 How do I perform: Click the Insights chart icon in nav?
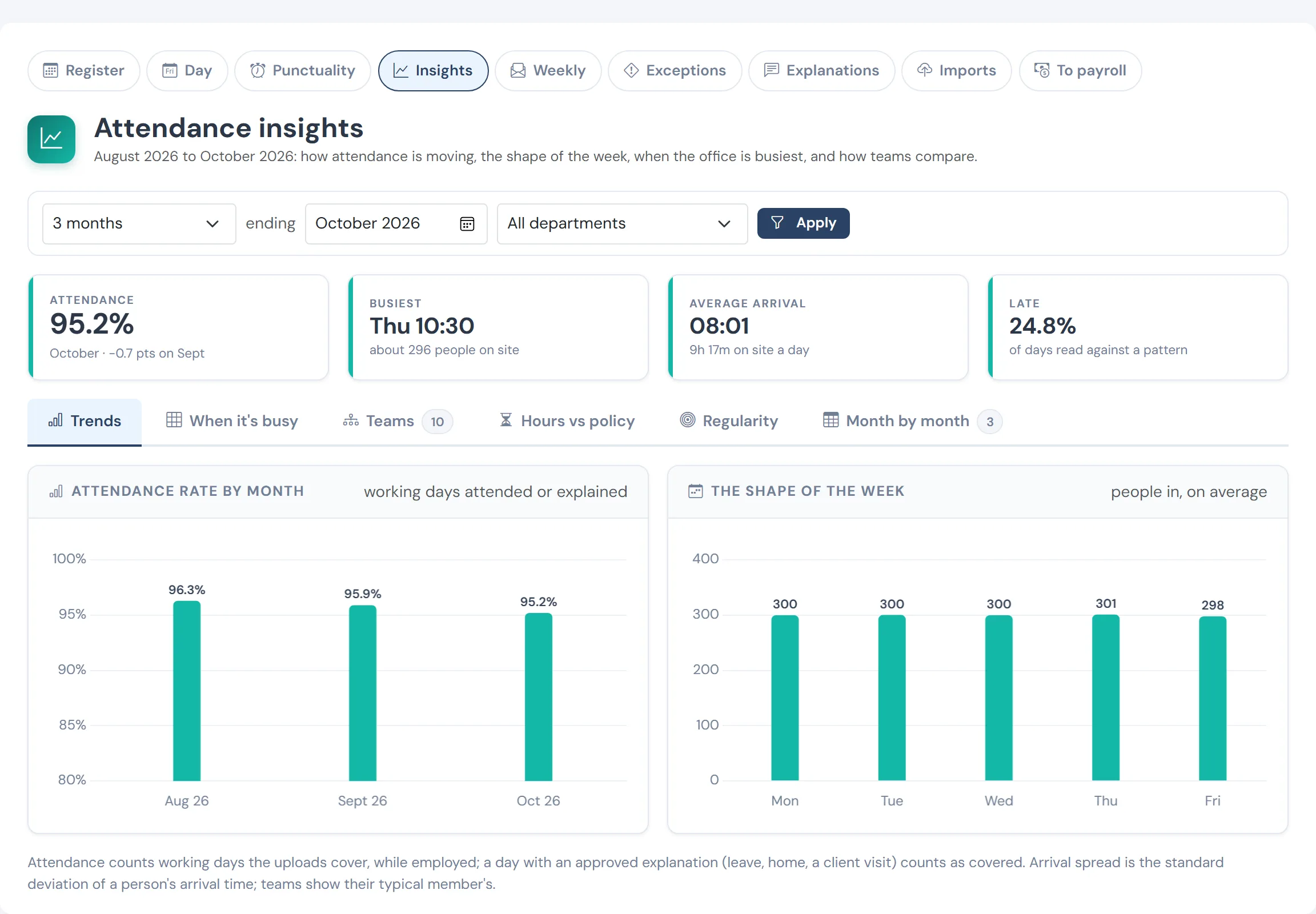click(401, 70)
